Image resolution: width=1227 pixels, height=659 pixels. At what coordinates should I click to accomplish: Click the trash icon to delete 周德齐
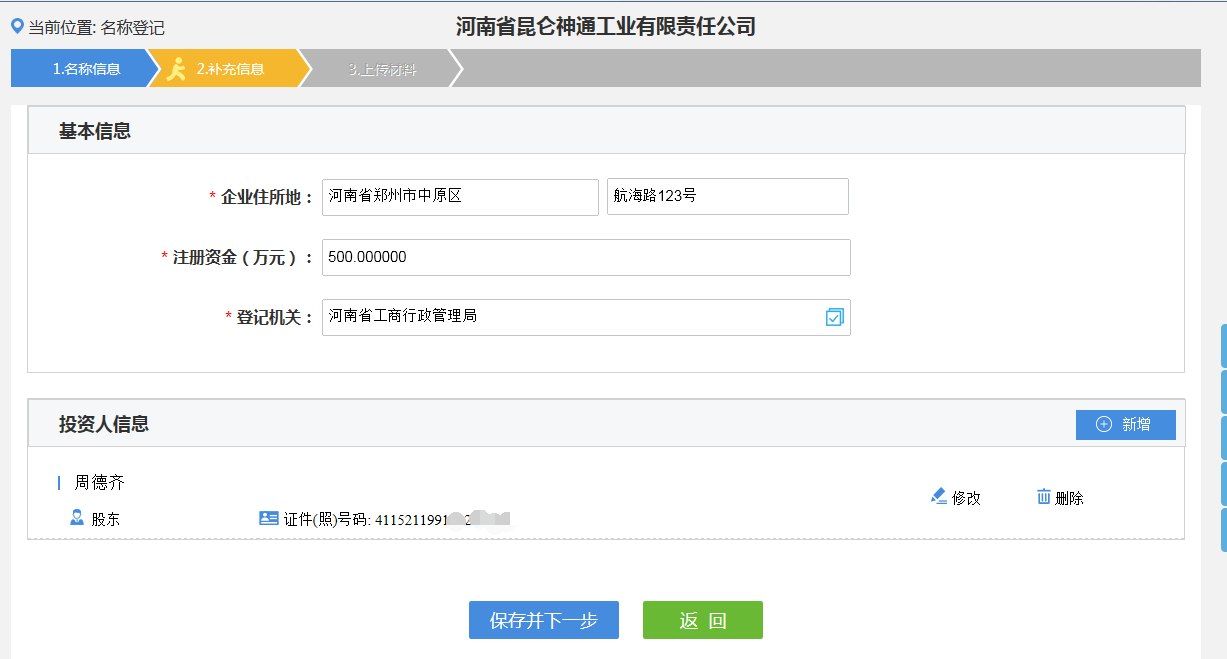click(1042, 495)
